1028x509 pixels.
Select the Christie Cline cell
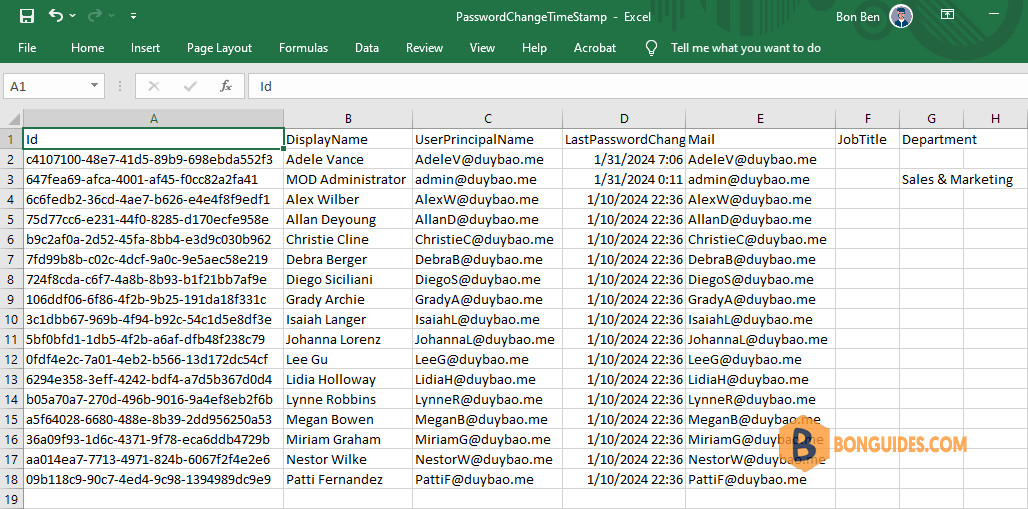(348, 239)
